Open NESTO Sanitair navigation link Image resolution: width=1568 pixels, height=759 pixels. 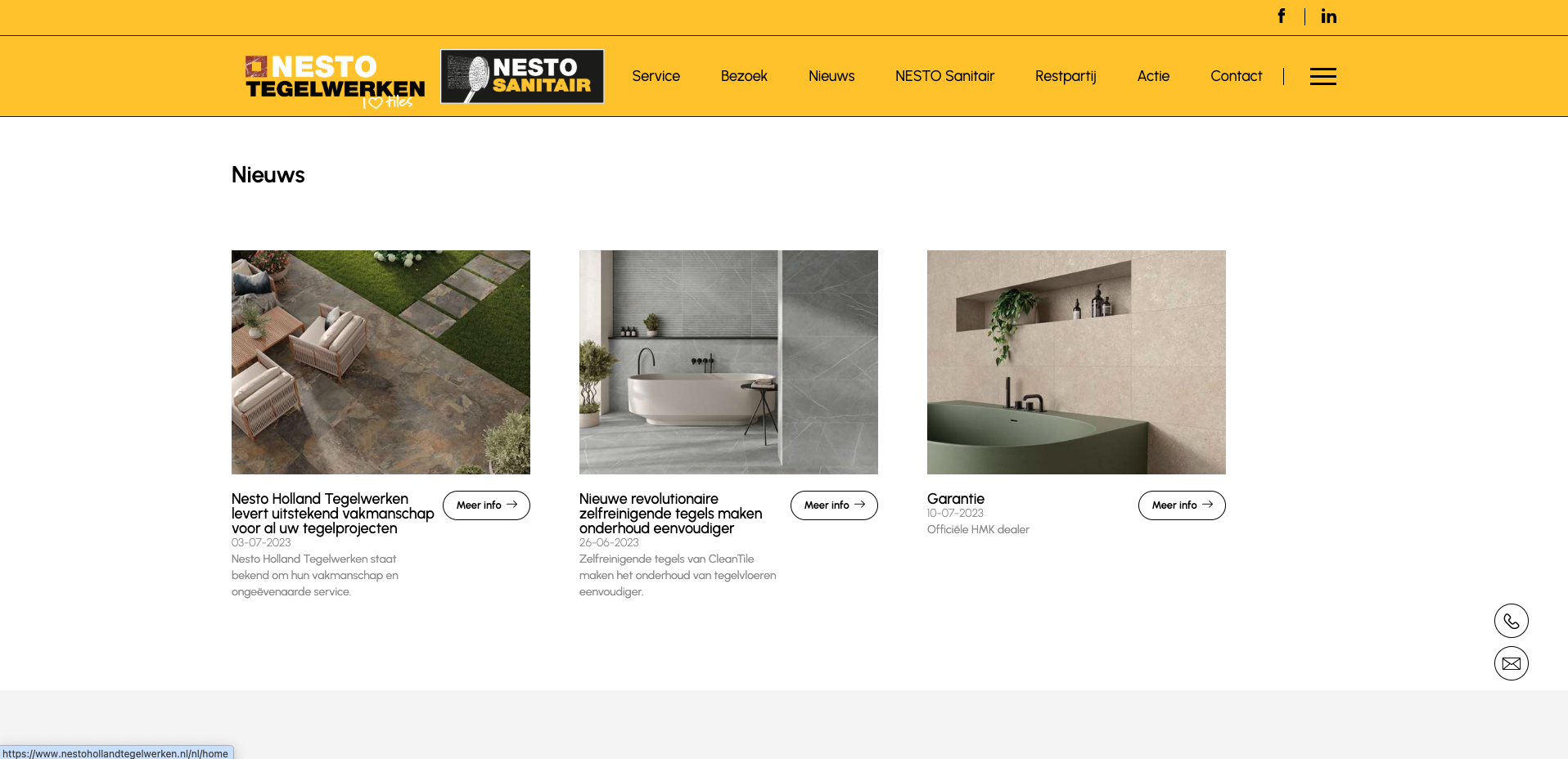point(944,76)
